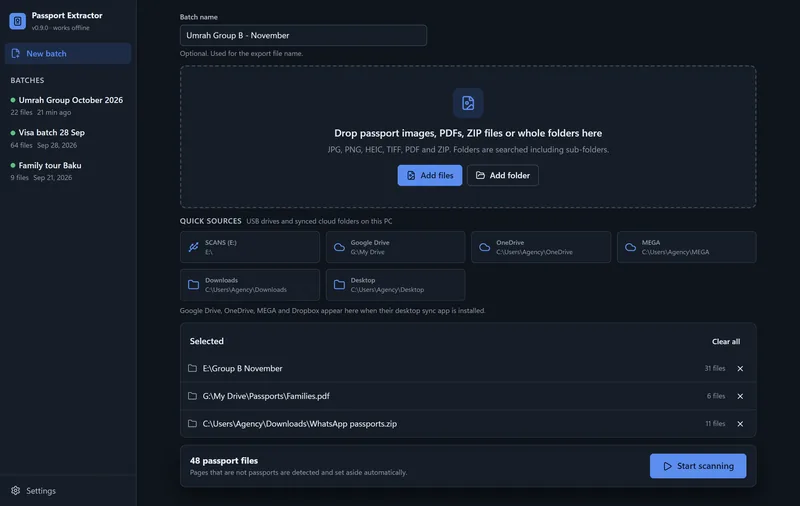Click Clear all in Selected list

click(726, 342)
